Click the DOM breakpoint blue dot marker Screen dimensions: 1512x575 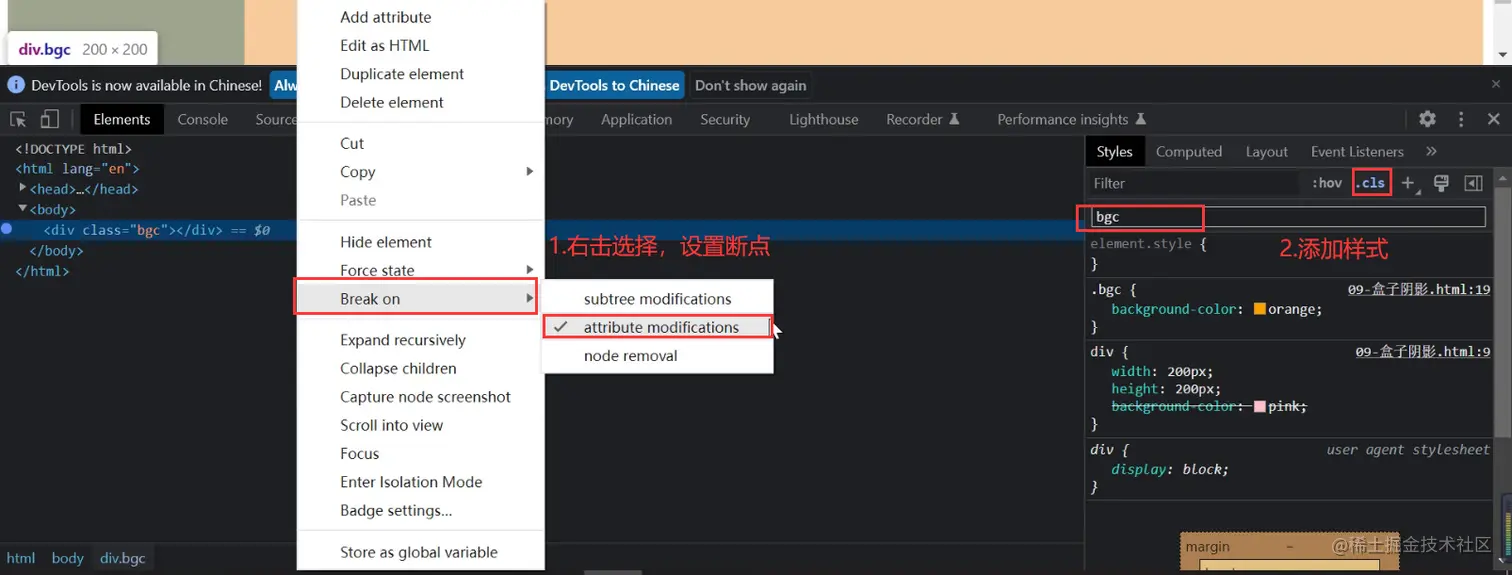coord(6,229)
